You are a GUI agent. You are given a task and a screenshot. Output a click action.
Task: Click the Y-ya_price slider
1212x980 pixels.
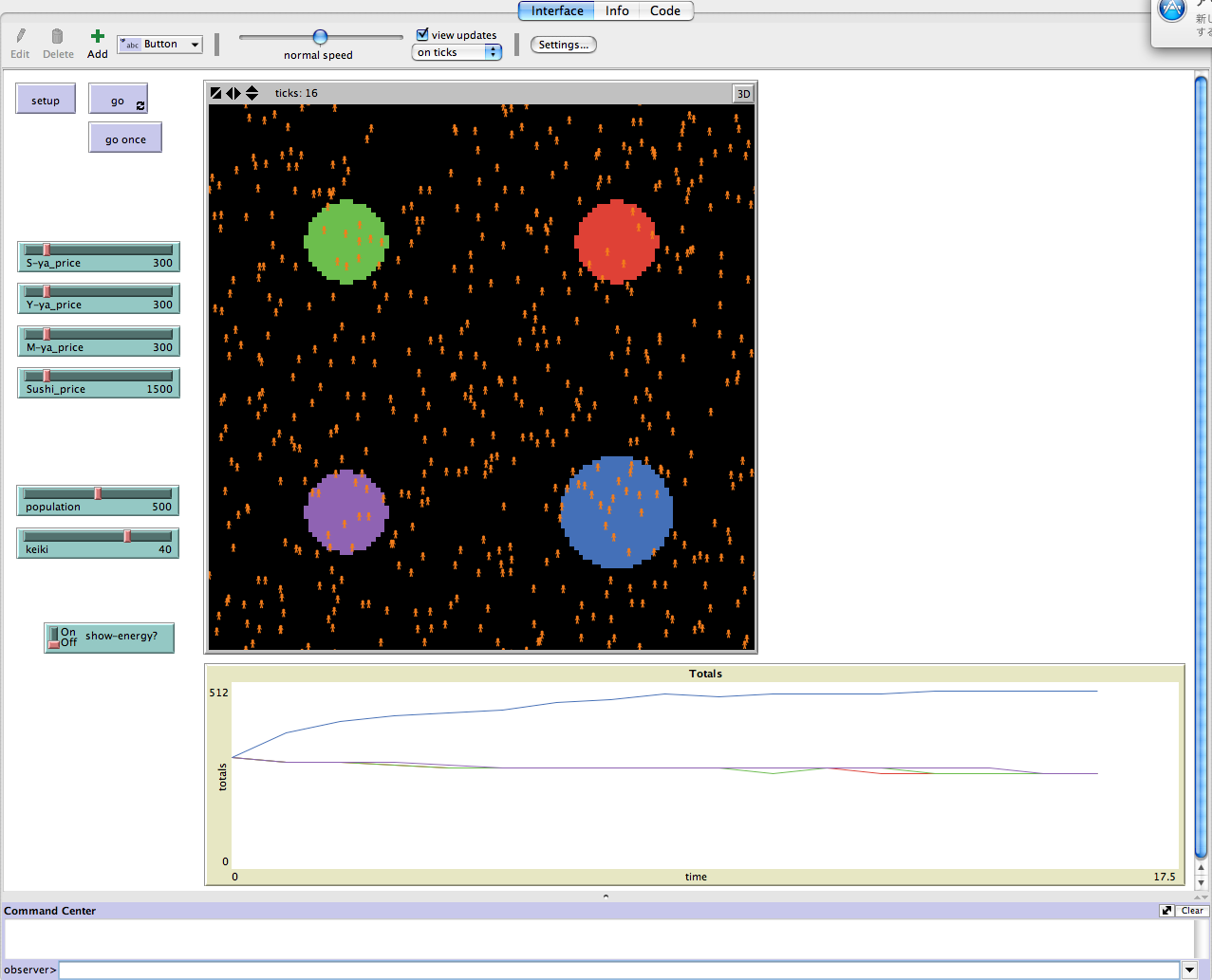[x=99, y=299]
